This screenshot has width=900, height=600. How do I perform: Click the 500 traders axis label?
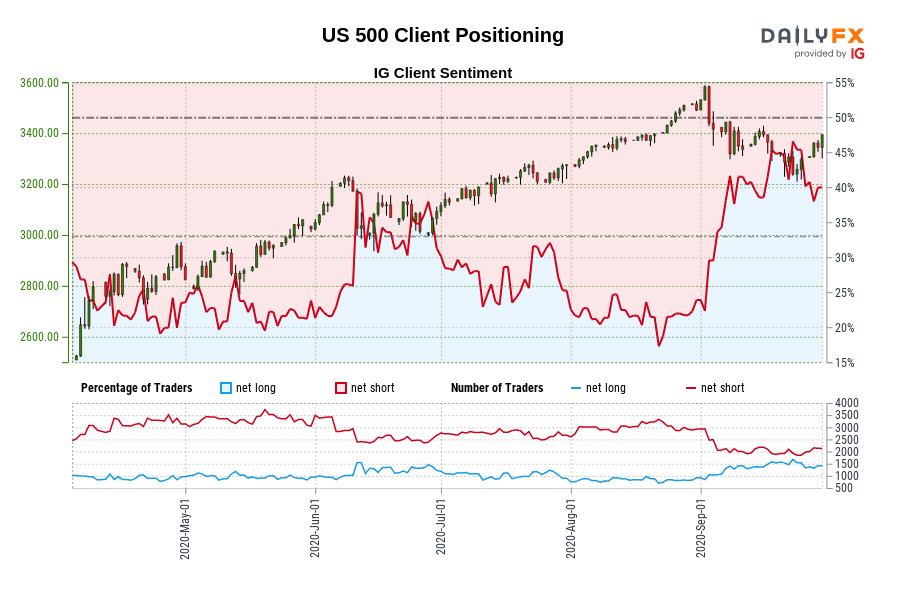pos(844,488)
